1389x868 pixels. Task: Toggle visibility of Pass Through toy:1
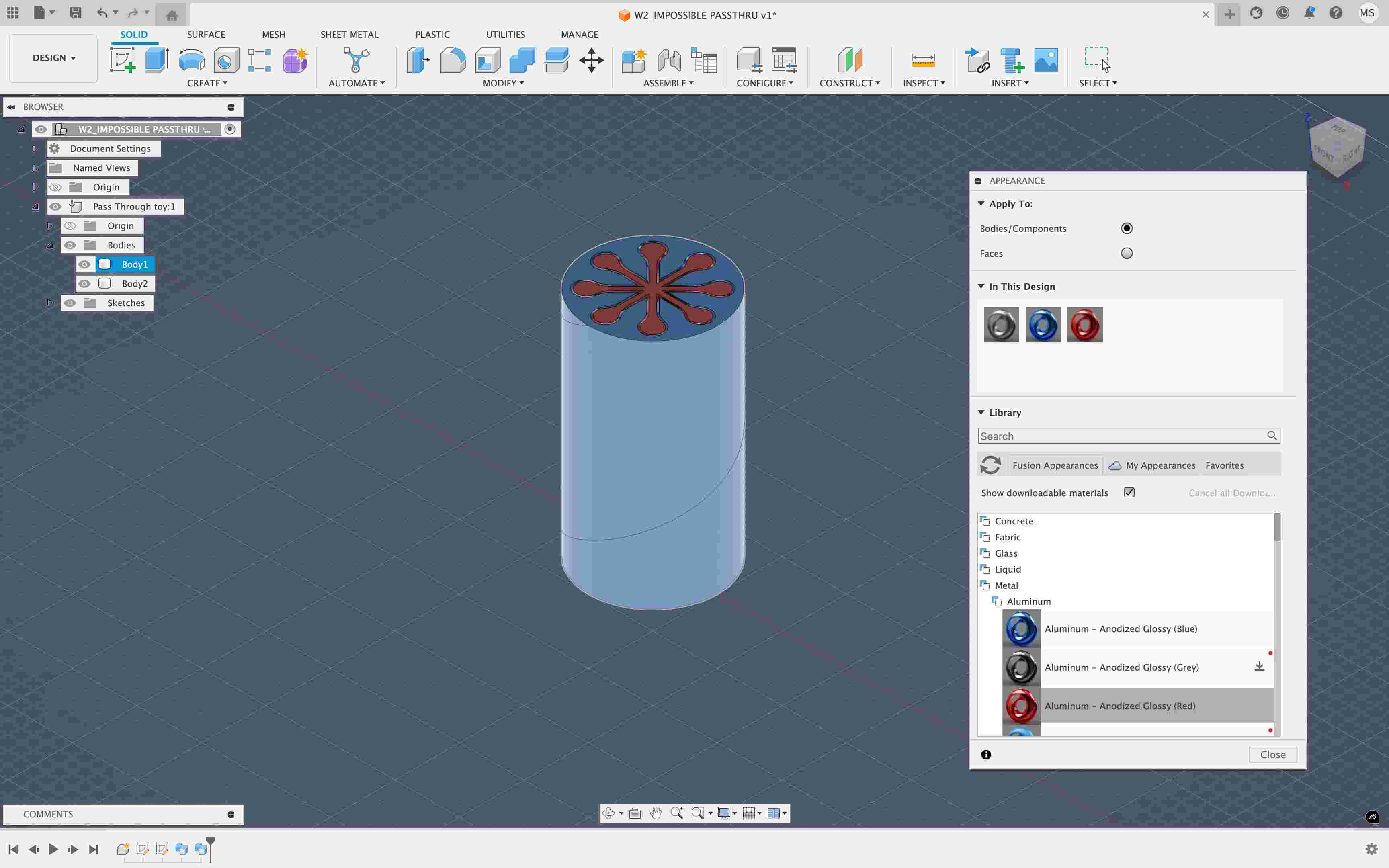pyautogui.click(x=56, y=207)
